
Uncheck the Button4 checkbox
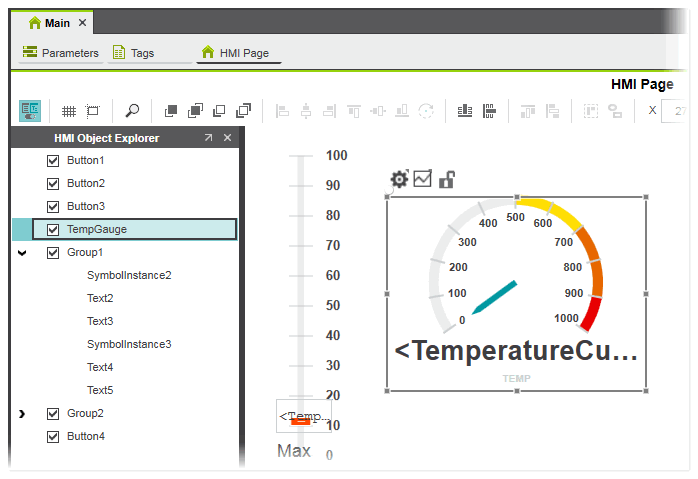coord(54,436)
